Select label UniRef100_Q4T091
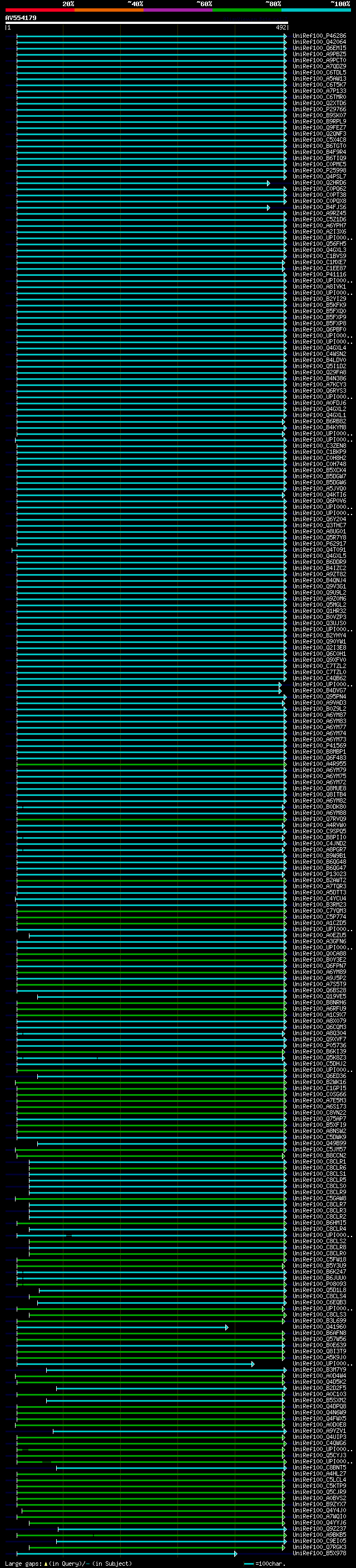The height and width of the screenshot is (1568, 356). 319,550
